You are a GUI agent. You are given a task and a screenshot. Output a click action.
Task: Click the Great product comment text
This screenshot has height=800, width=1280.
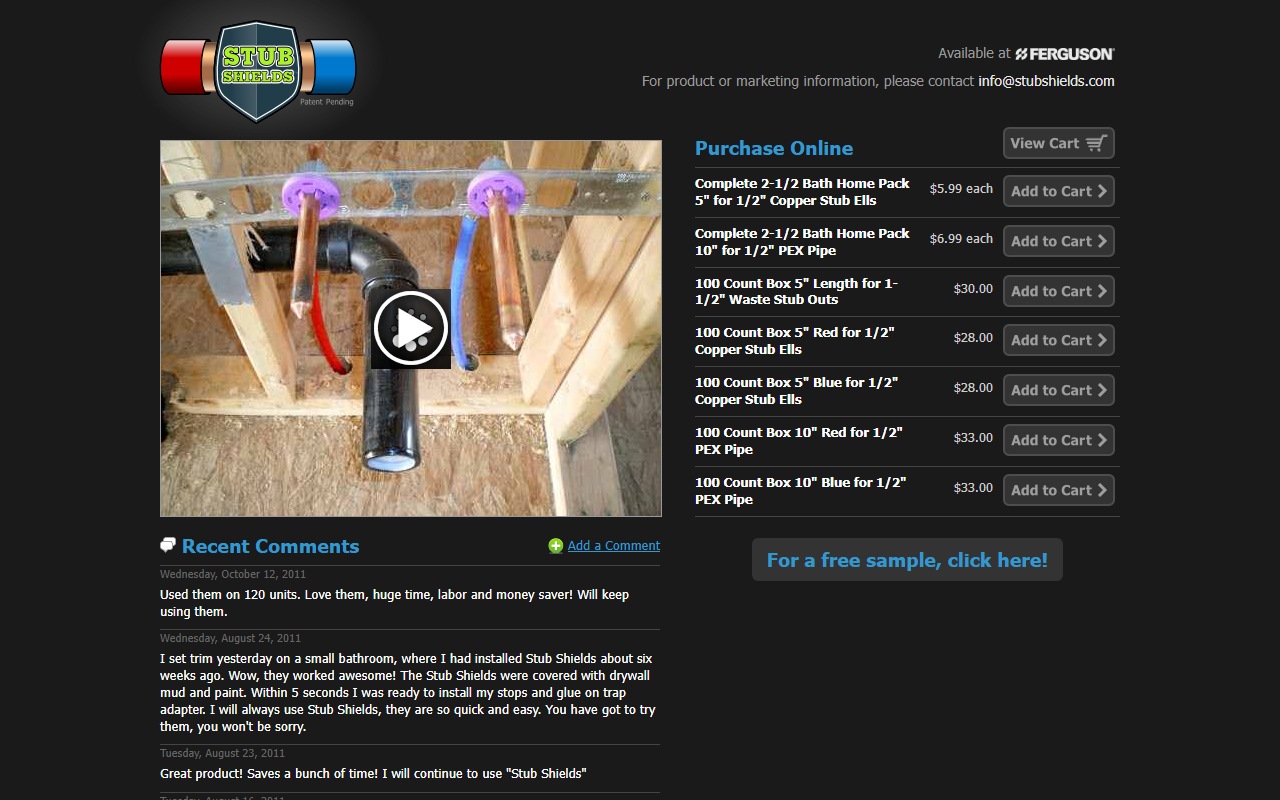point(373,774)
